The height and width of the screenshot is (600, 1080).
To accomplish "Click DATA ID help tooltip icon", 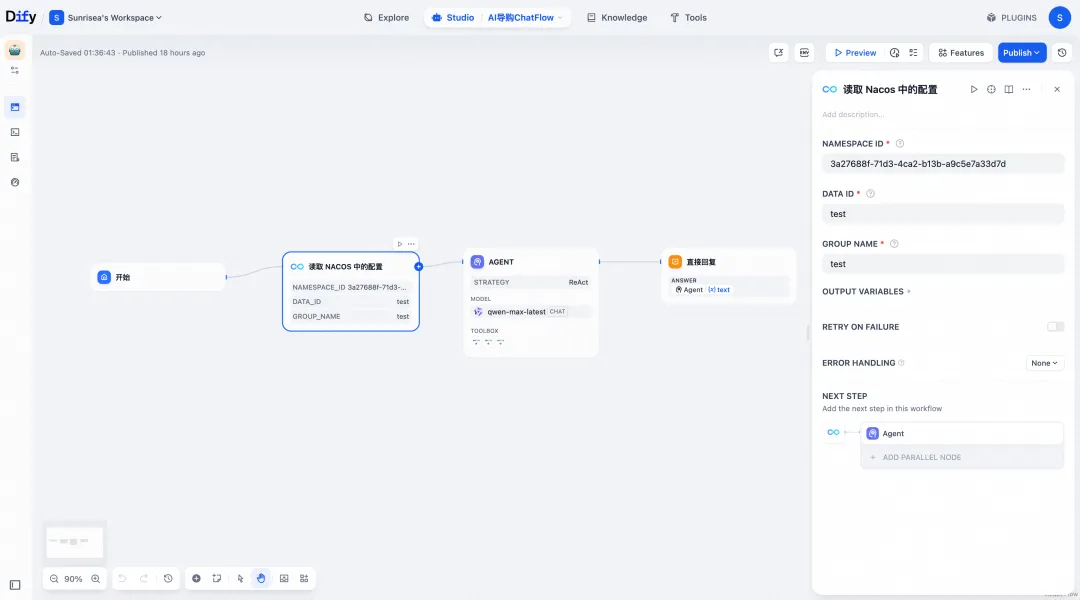I will tap(870, 194).
